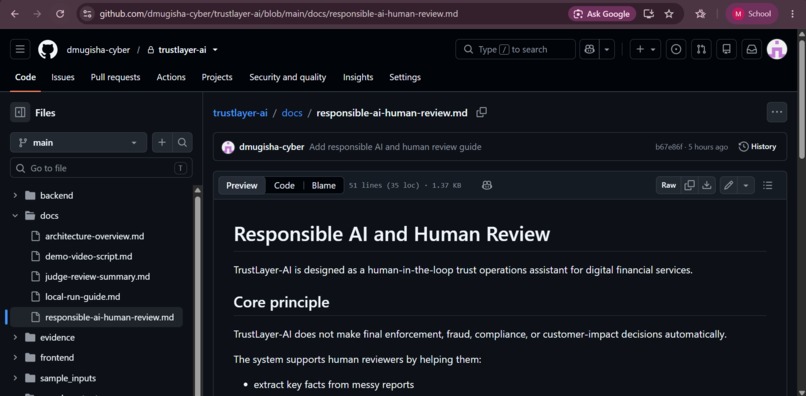The image size is (806, 396).
Task: Open the Create new plus dropdown
Action: click(646, 49)
